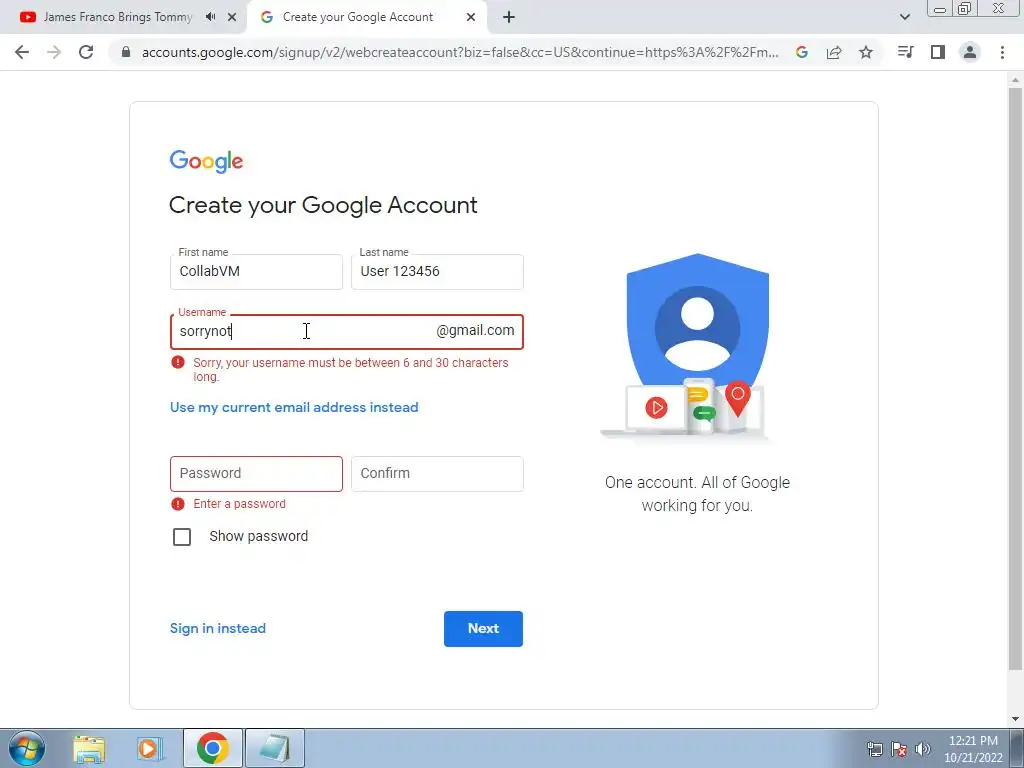Click the Confirm password field
The height and width of the screenshot is (768, 1024).
(x=437, y=473)
